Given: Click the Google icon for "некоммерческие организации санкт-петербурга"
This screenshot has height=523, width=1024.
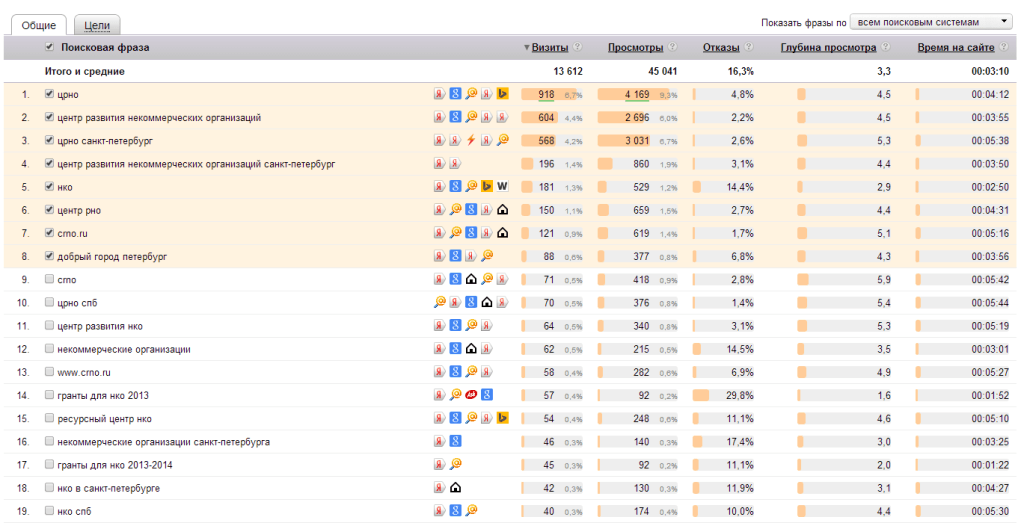Looking at the screenshot, I should (x=455, y=441).
